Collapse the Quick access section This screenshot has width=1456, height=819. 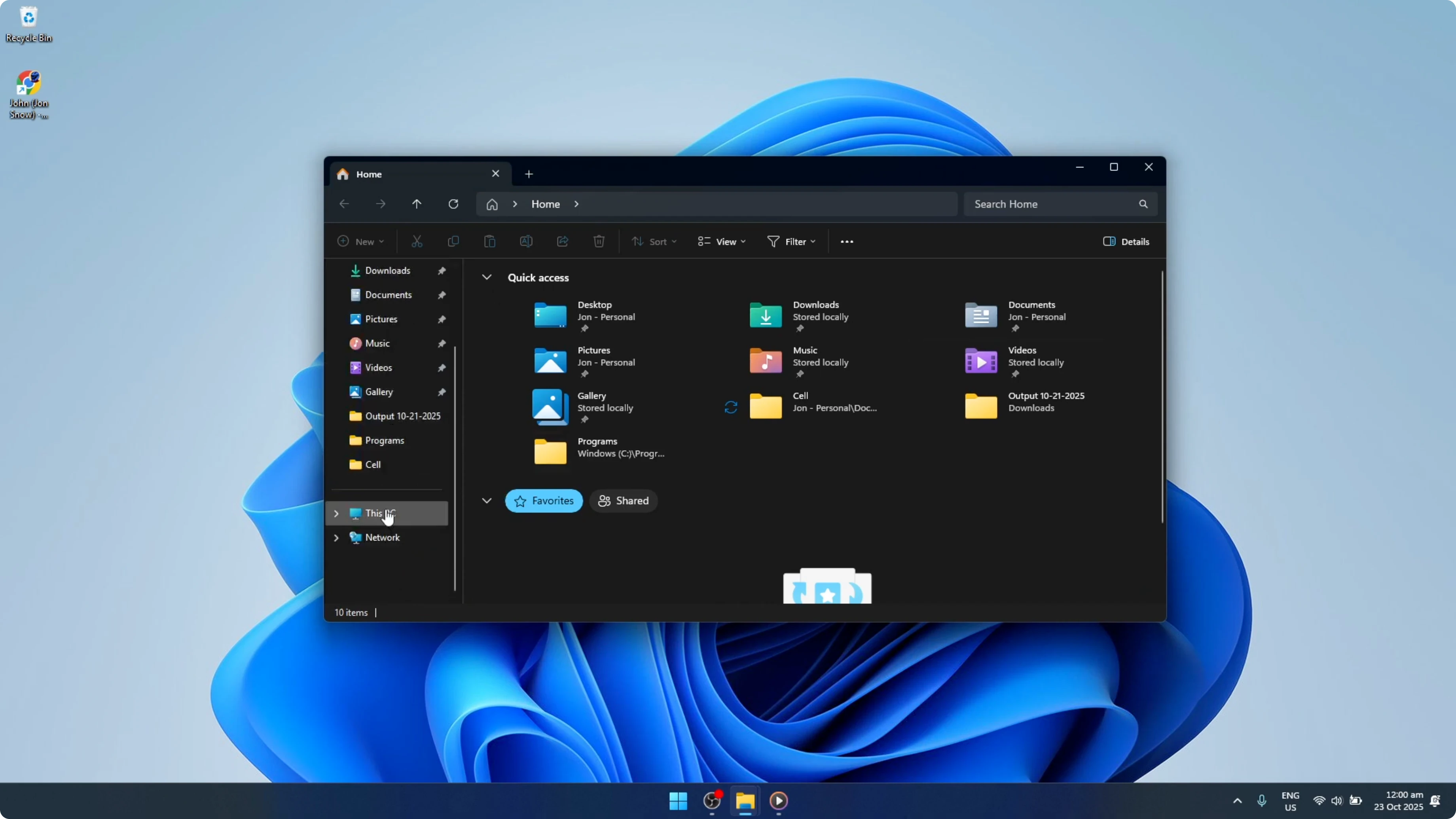tap(486, 277)
